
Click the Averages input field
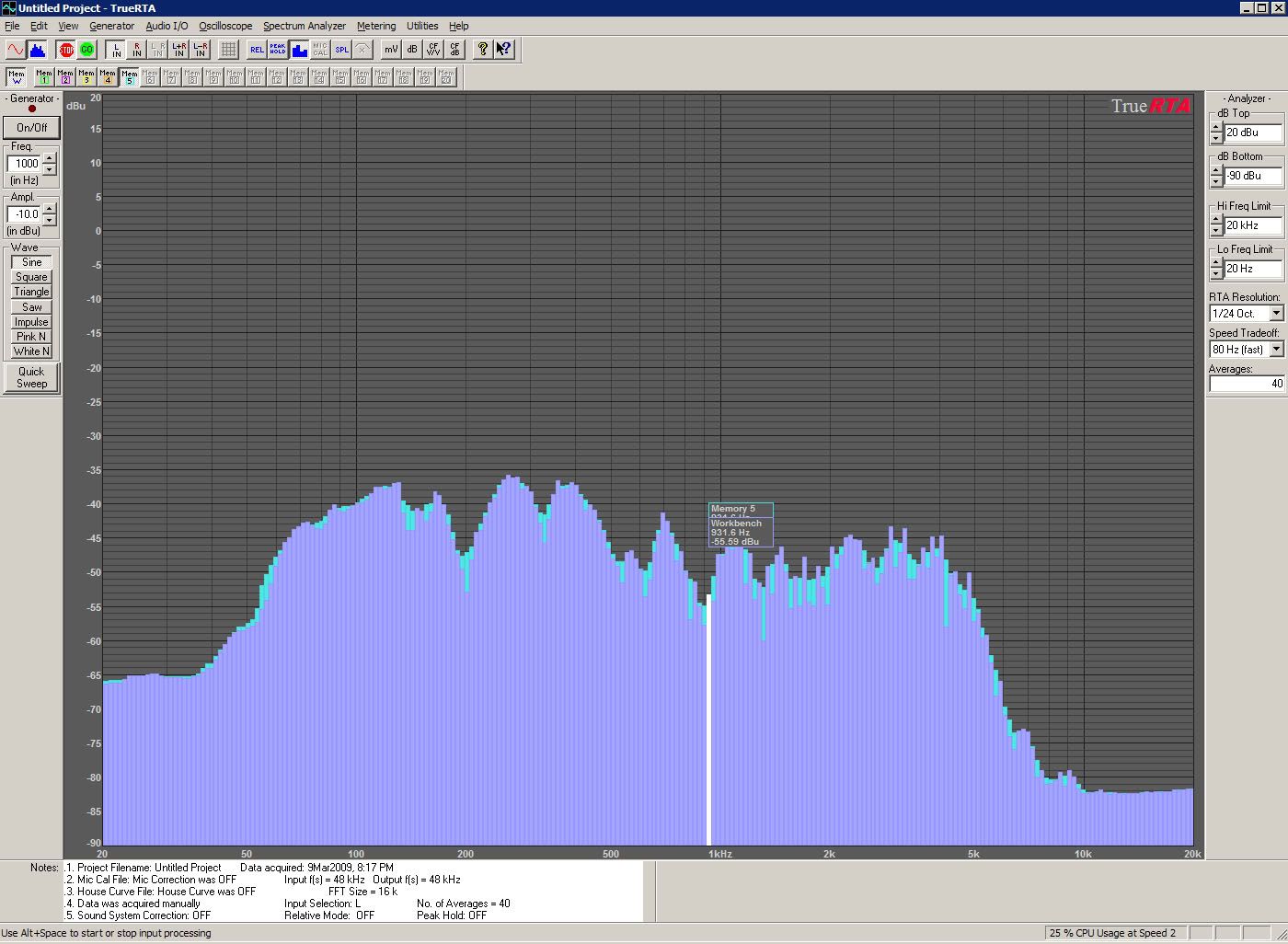(1247, 384)
